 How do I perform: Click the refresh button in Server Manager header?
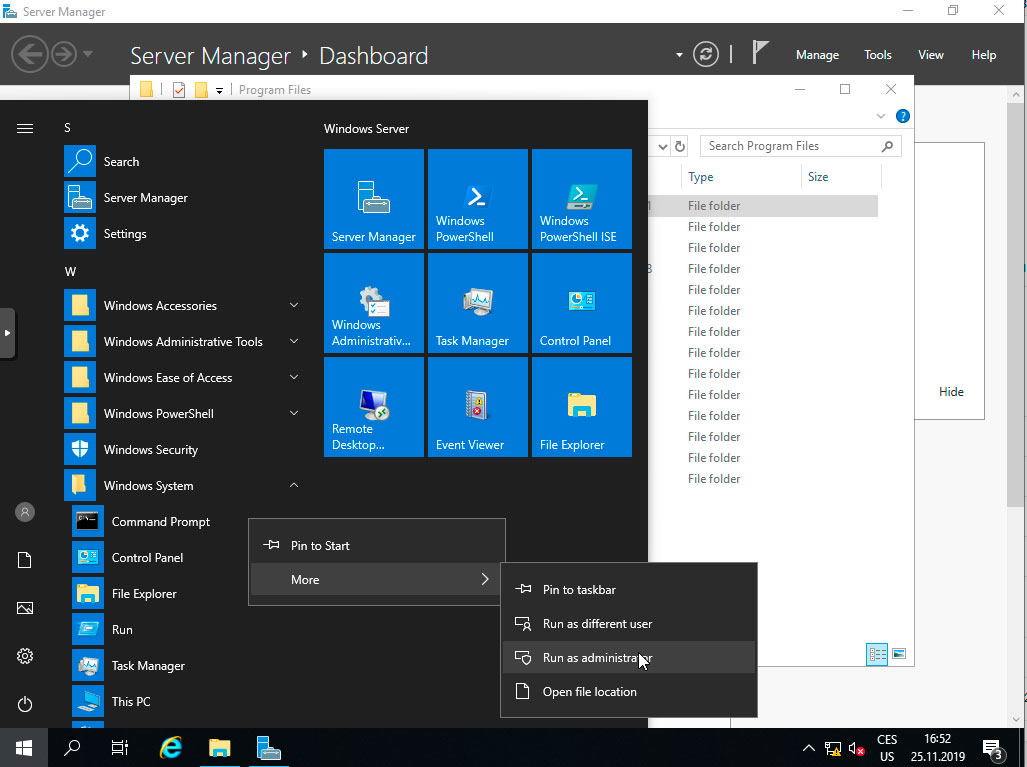[x=706, y=55]
